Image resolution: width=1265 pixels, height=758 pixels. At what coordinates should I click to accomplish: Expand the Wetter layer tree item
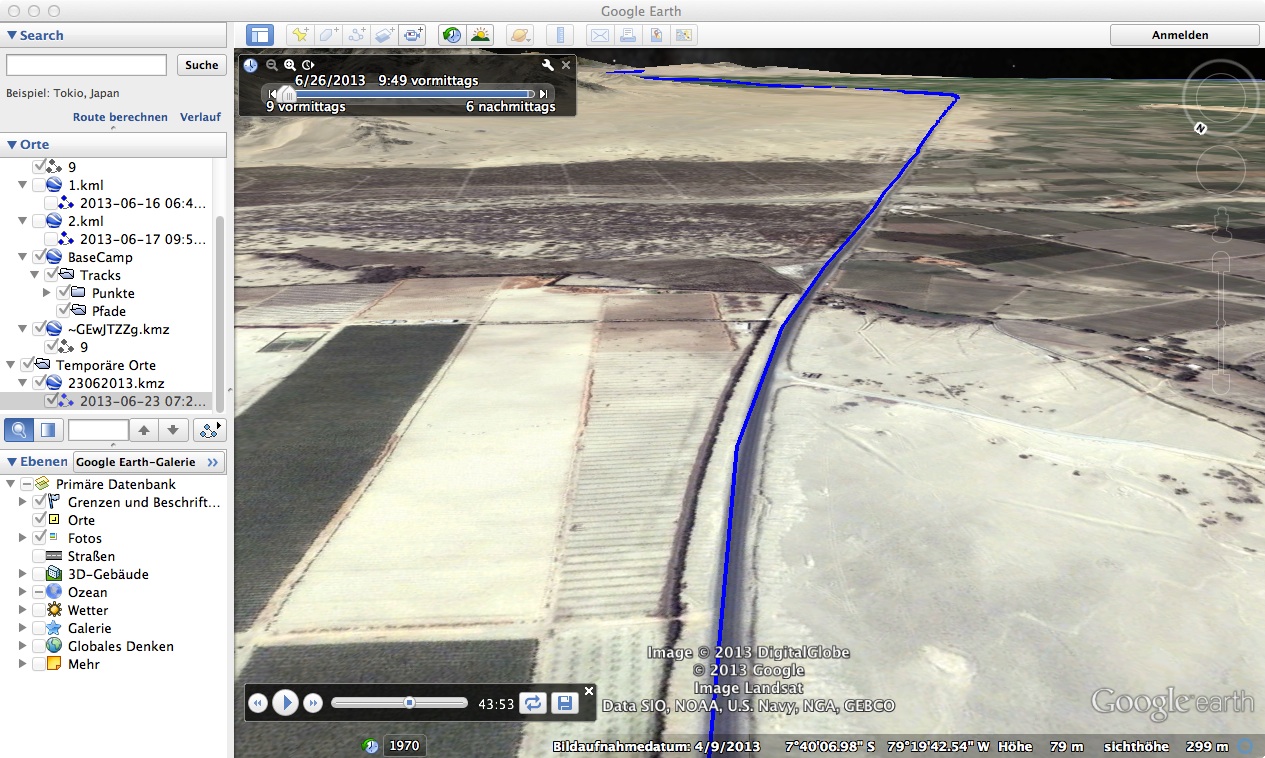[23, 610]
